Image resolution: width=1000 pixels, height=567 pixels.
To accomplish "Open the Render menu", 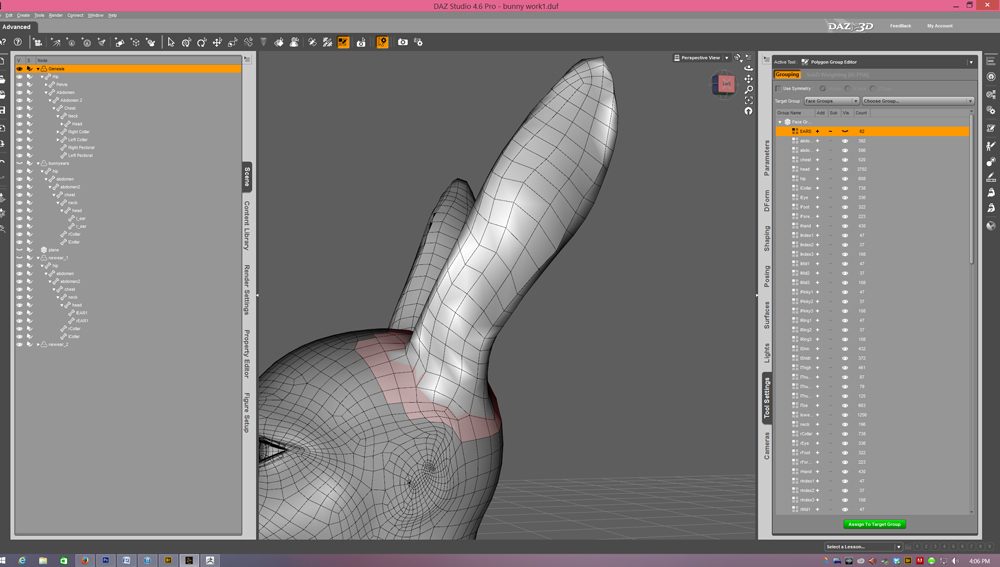I will coord(56,15).
